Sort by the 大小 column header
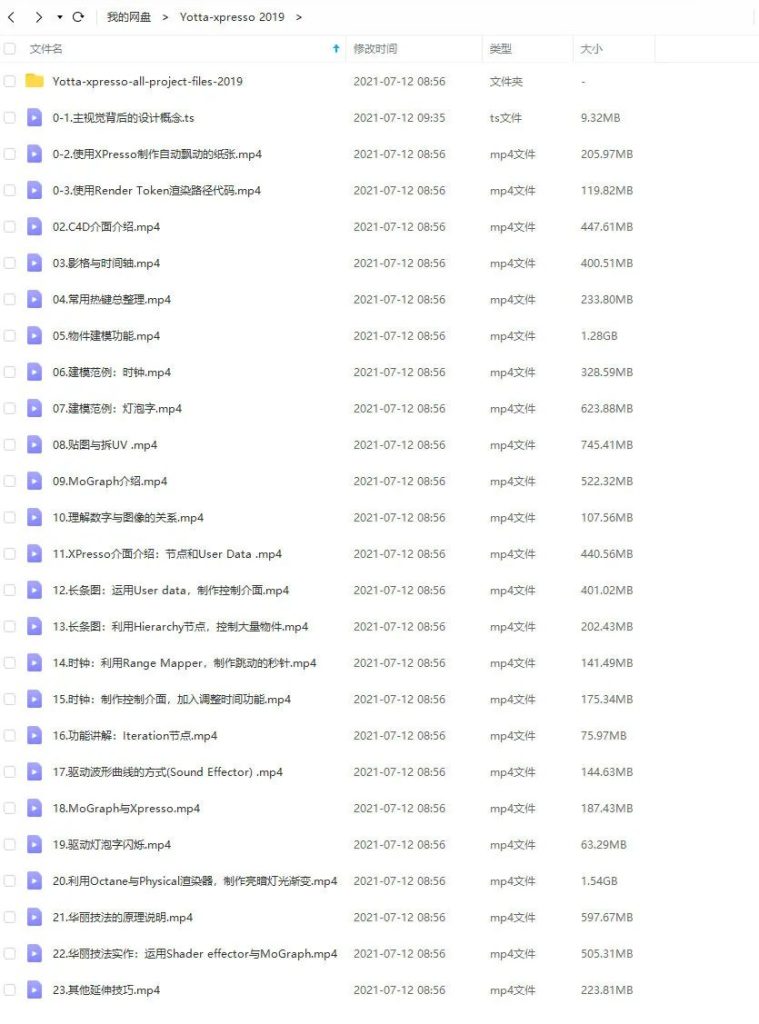The width and height of the screenshot is (759, 1024). tap(591, 48)
